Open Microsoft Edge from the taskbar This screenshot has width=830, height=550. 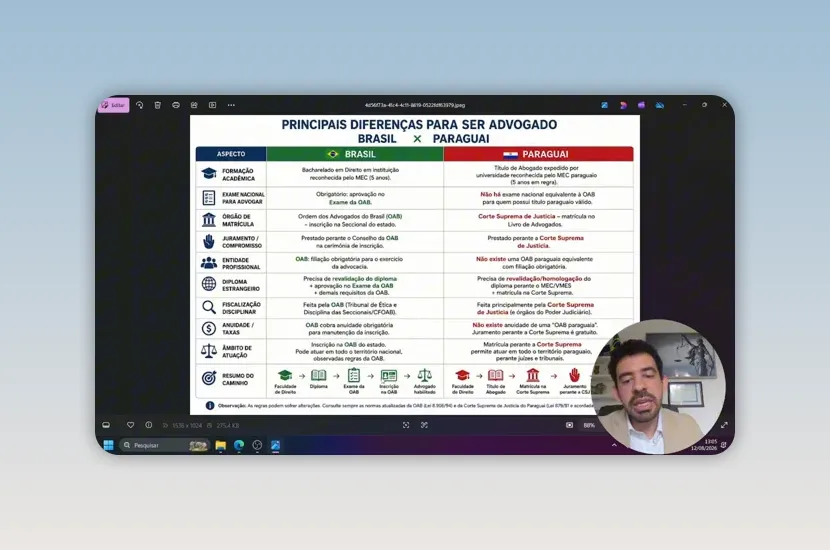click(239, 445)
